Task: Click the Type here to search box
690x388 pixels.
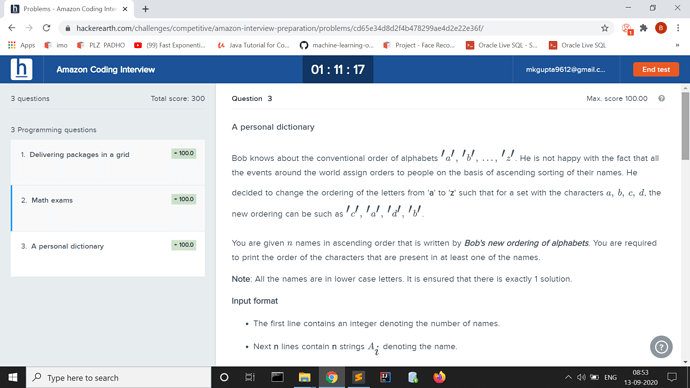Action: 119,377
